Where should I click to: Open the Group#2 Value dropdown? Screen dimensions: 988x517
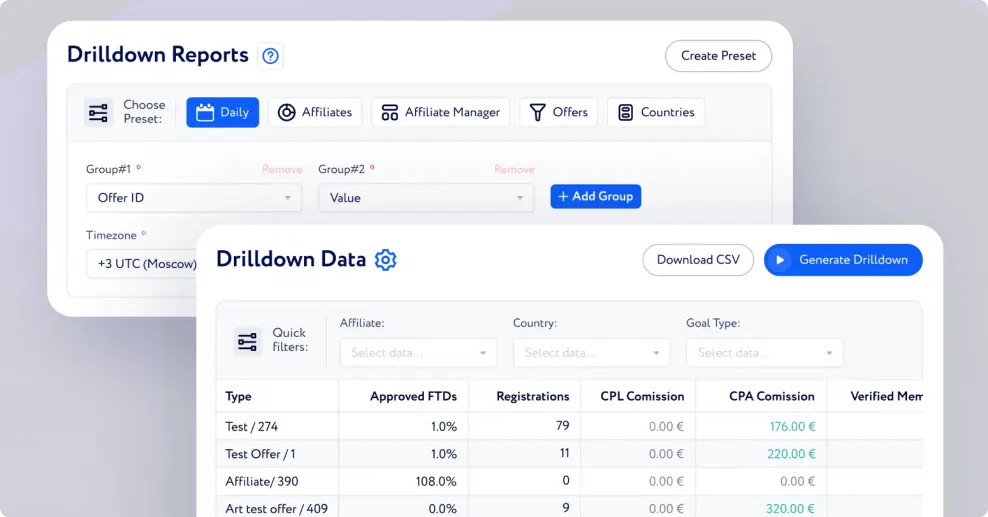click(x=426, y=198)
